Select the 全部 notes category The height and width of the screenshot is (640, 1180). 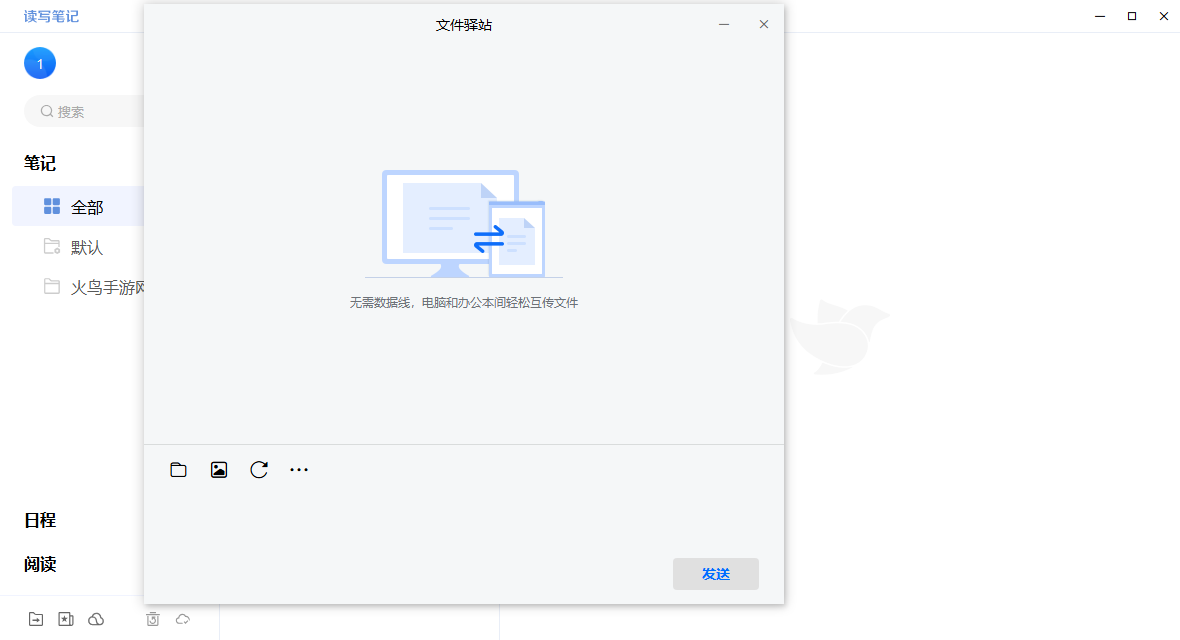(78, 206)
